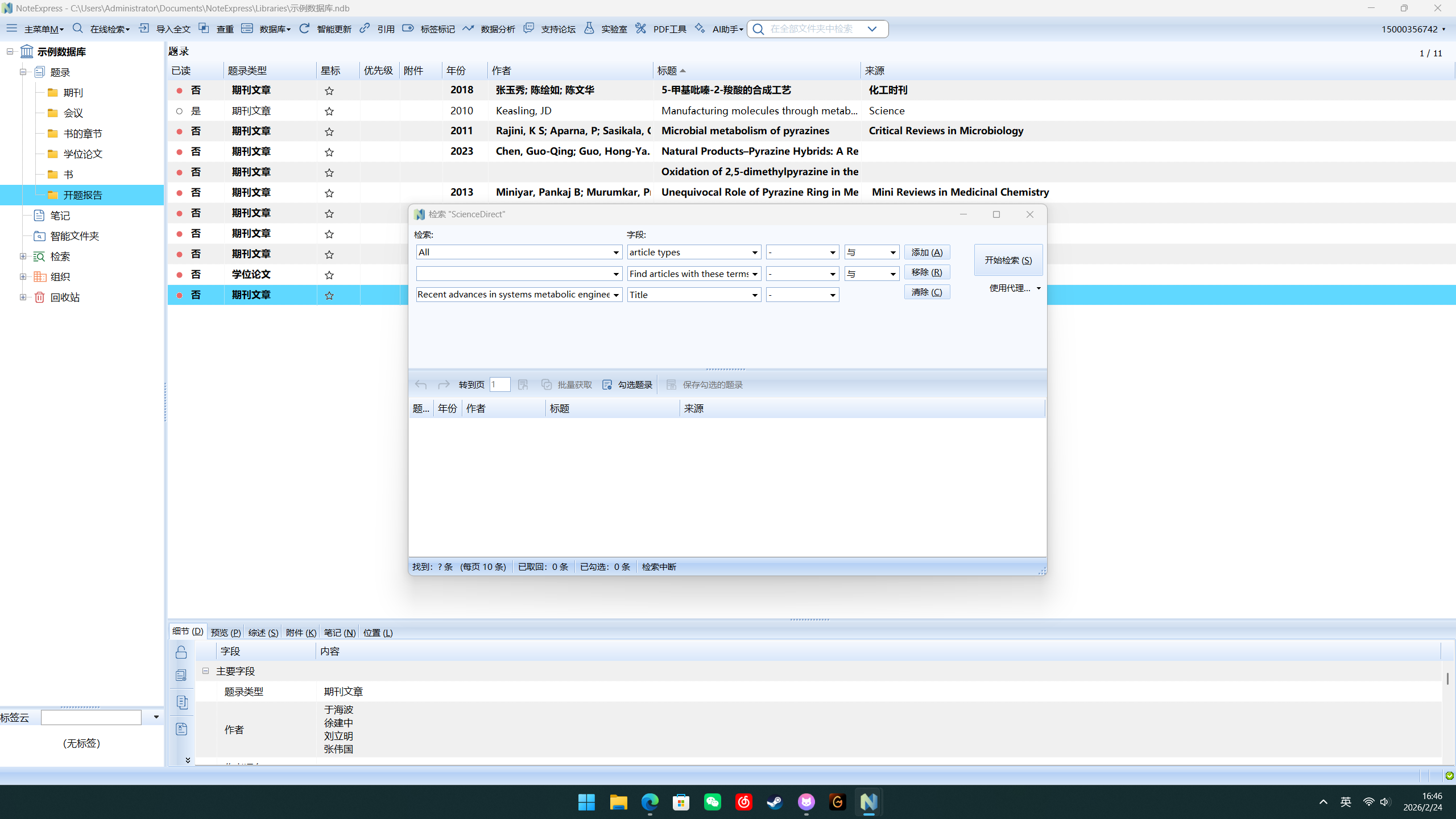Click the 开始检索 (S) button

click(x=1008, y=260)
